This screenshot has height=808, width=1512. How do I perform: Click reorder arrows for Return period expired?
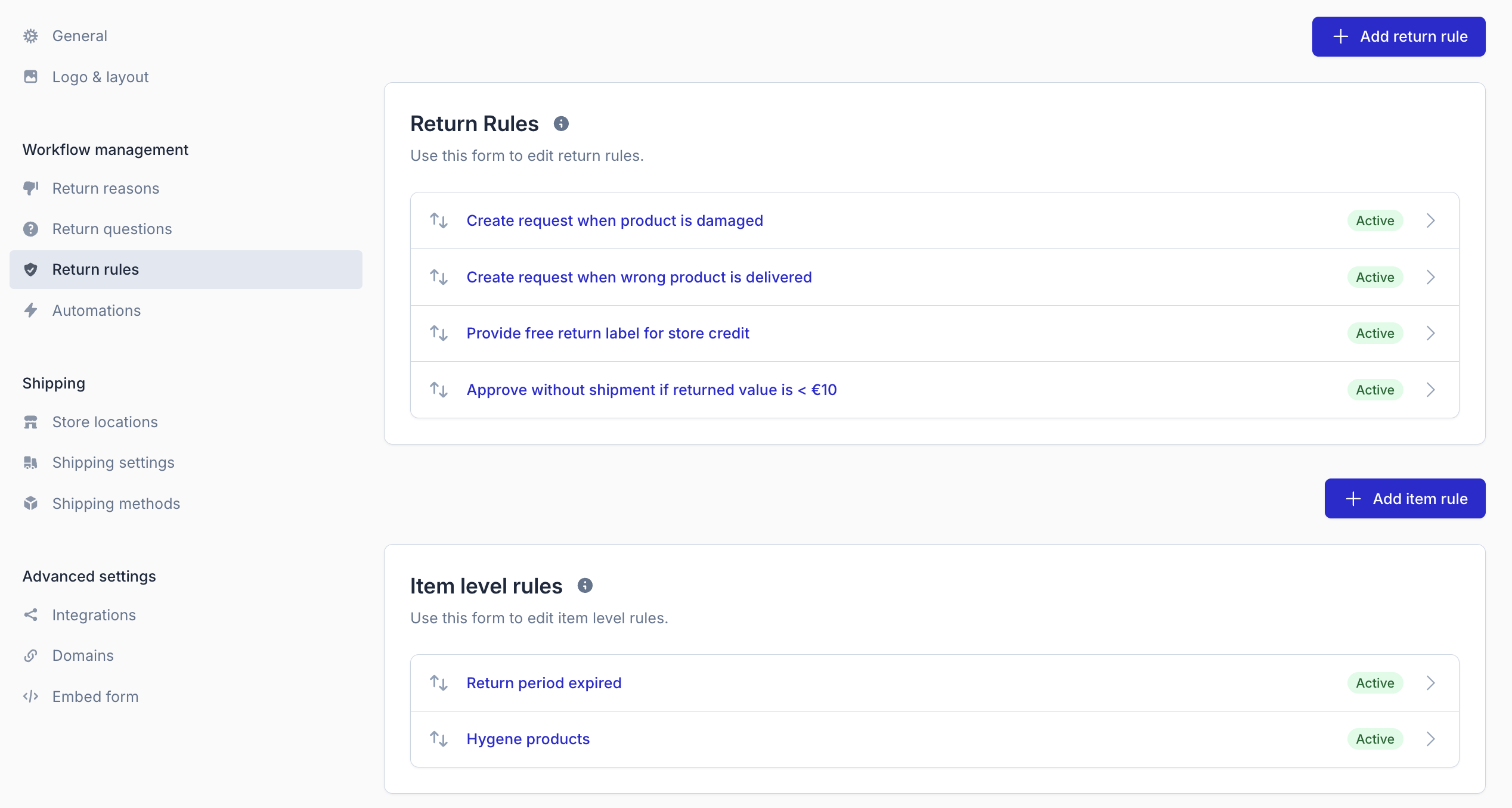439,683
